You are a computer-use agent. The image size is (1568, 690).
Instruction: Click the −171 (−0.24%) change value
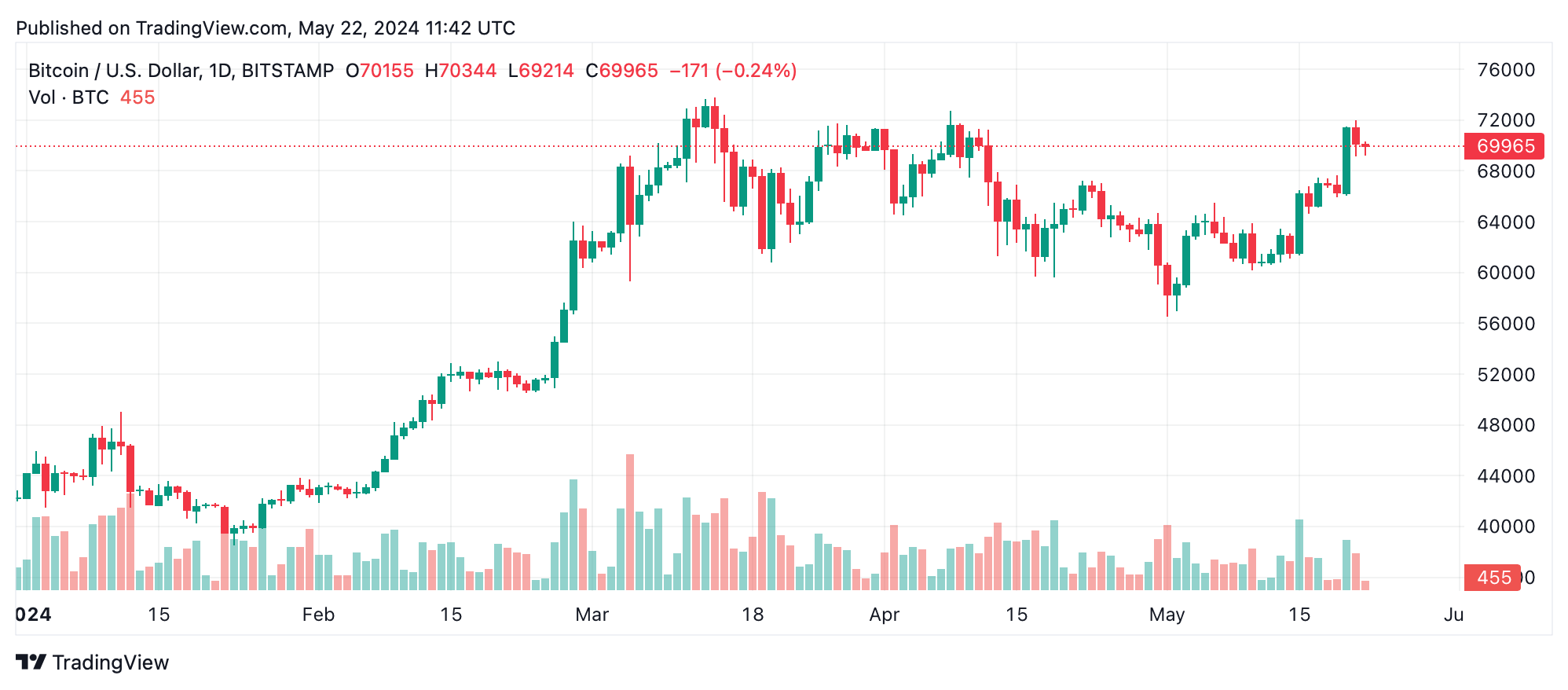coord(733,71)
